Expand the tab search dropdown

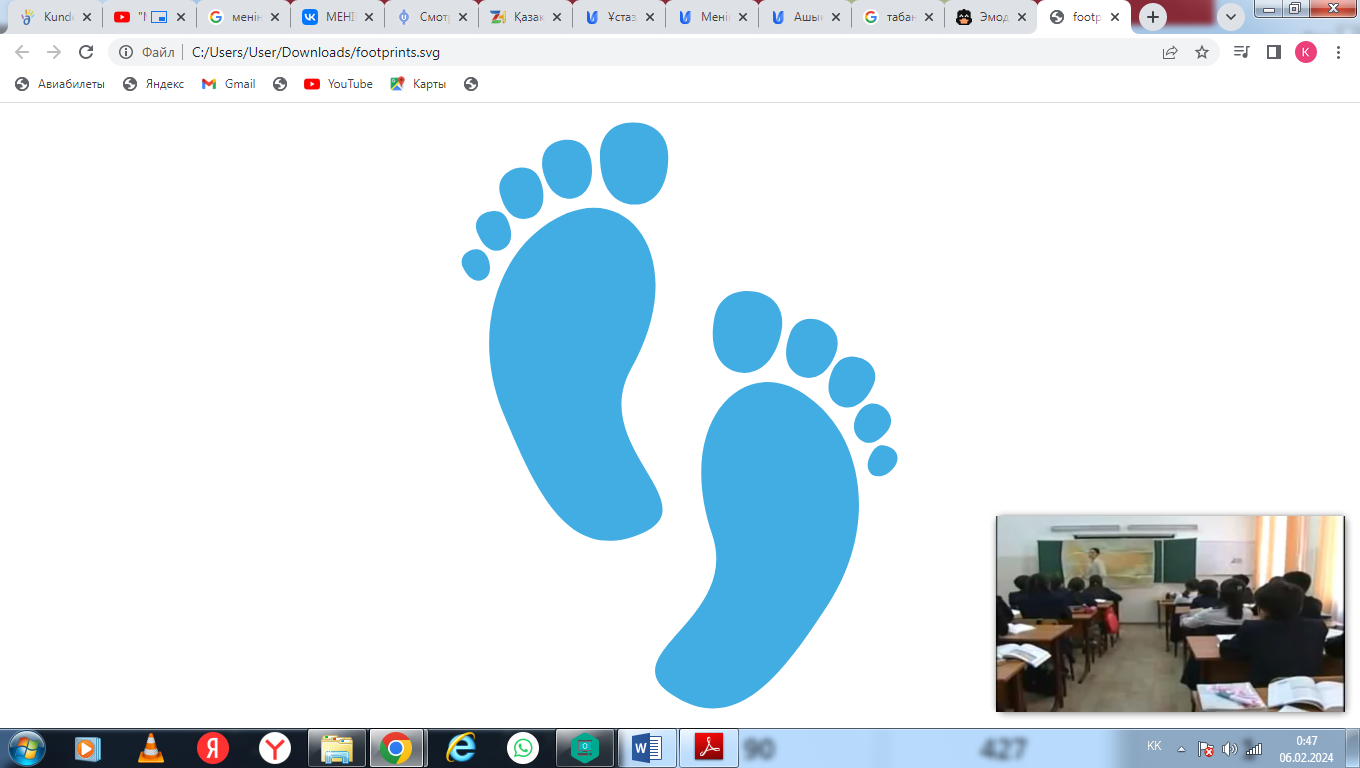point(1232,17)
